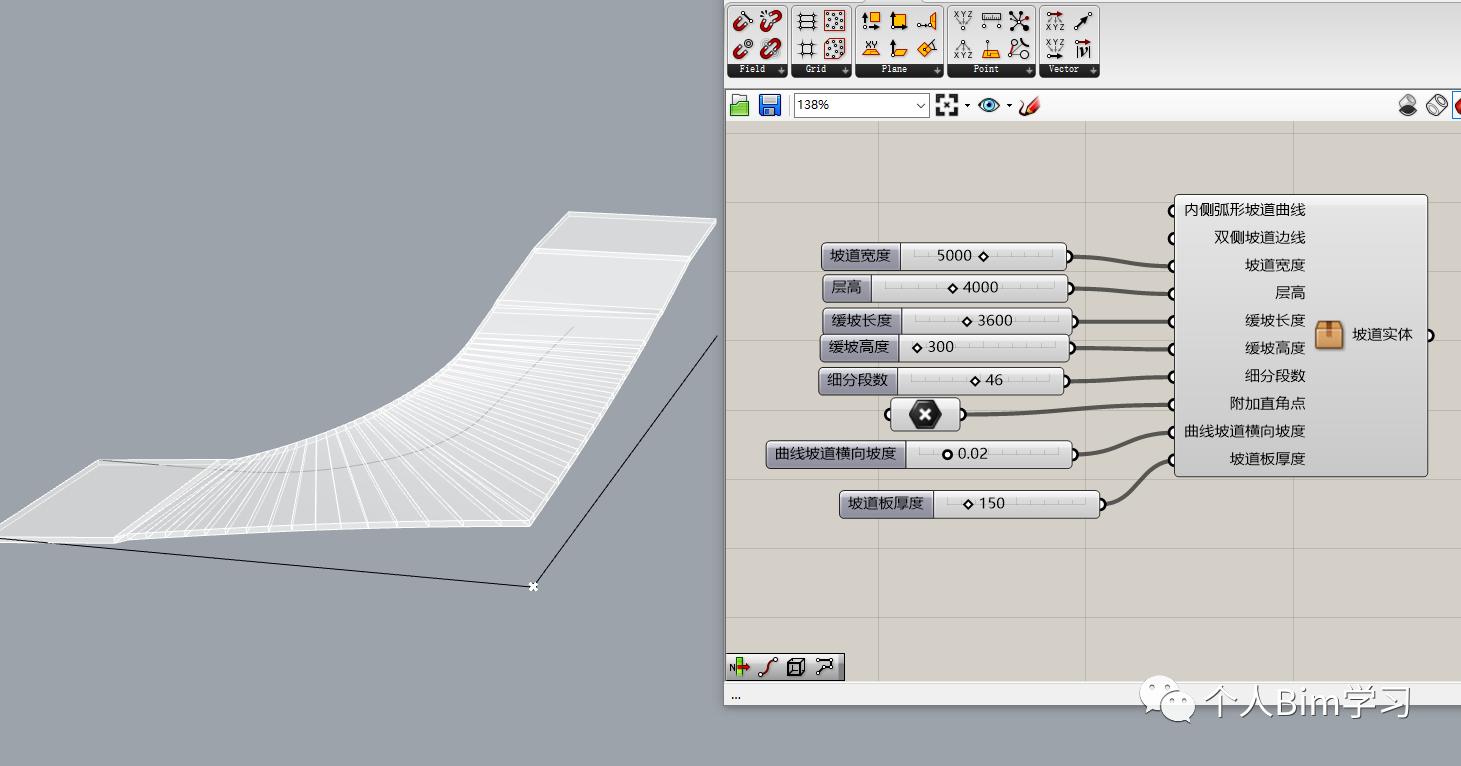This screenshot has width=1461, height=766.
Task: Click the wireframe box icon in bottom toolbar
Action: point(796,667)
